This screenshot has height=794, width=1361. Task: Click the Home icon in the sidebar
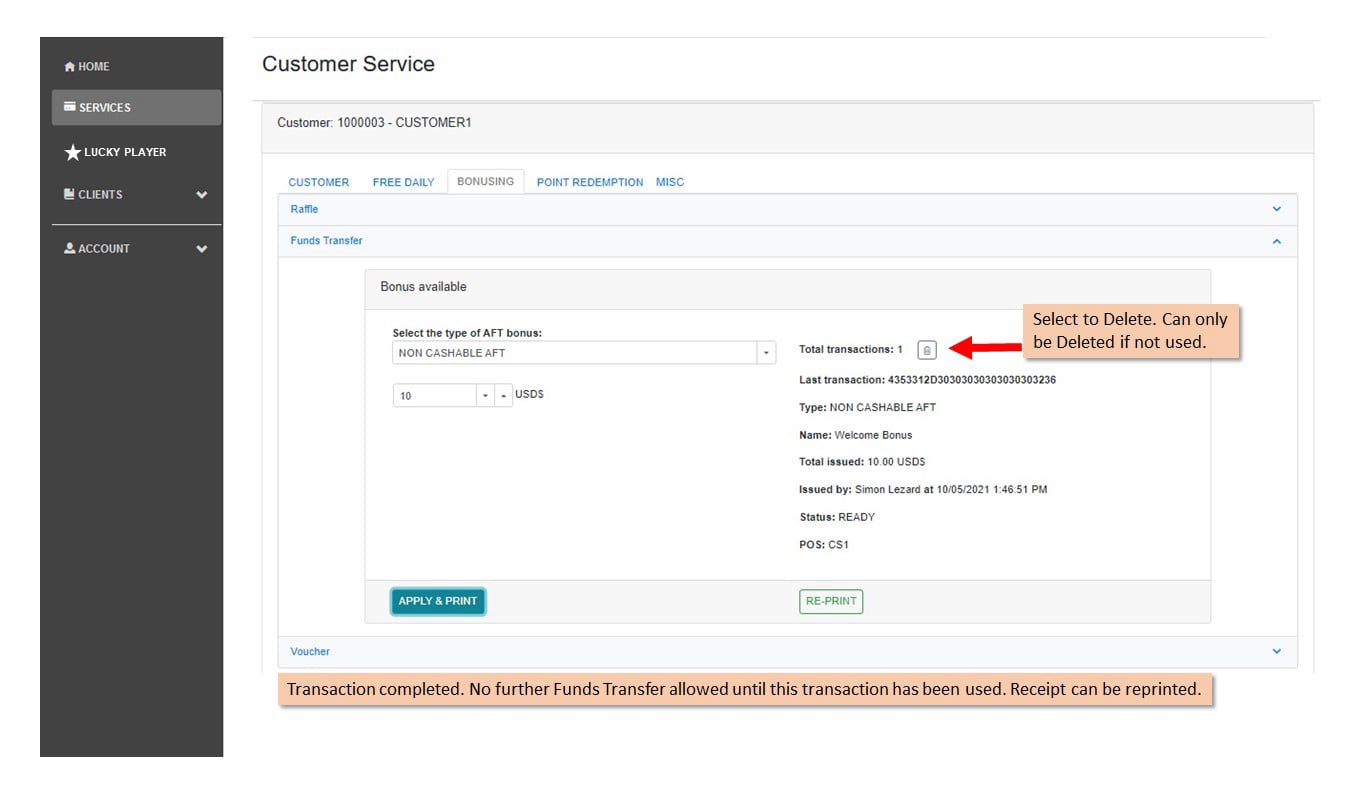pyautogui.click(x=69, y=67)
